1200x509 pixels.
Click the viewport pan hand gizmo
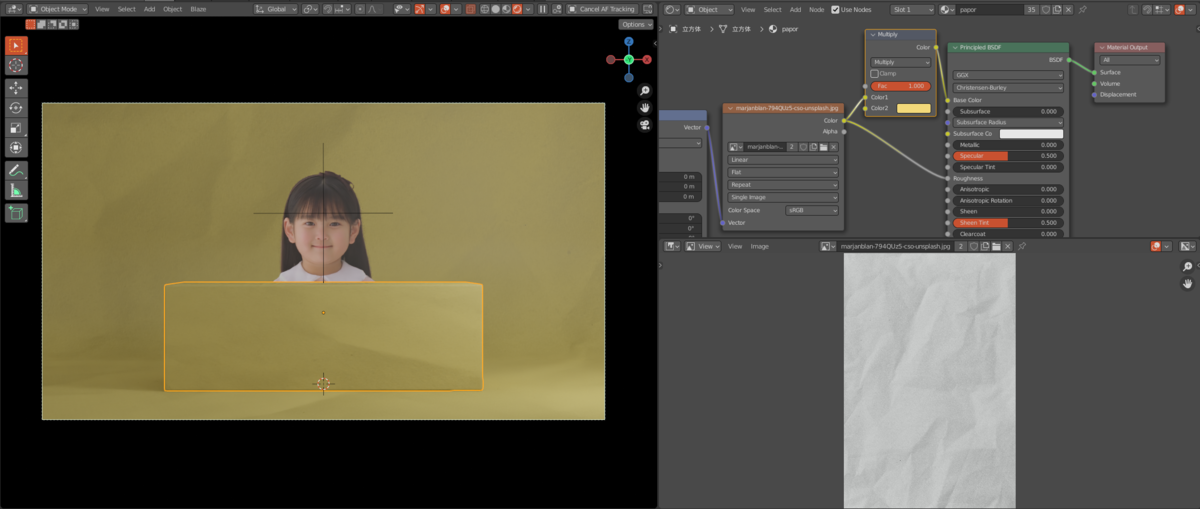pos(645,107)
